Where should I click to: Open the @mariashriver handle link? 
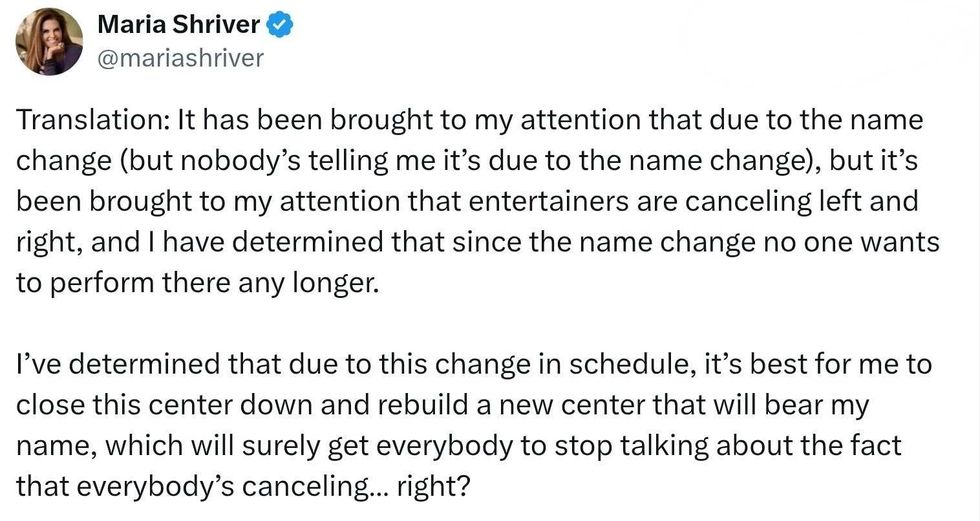[181, 58]
